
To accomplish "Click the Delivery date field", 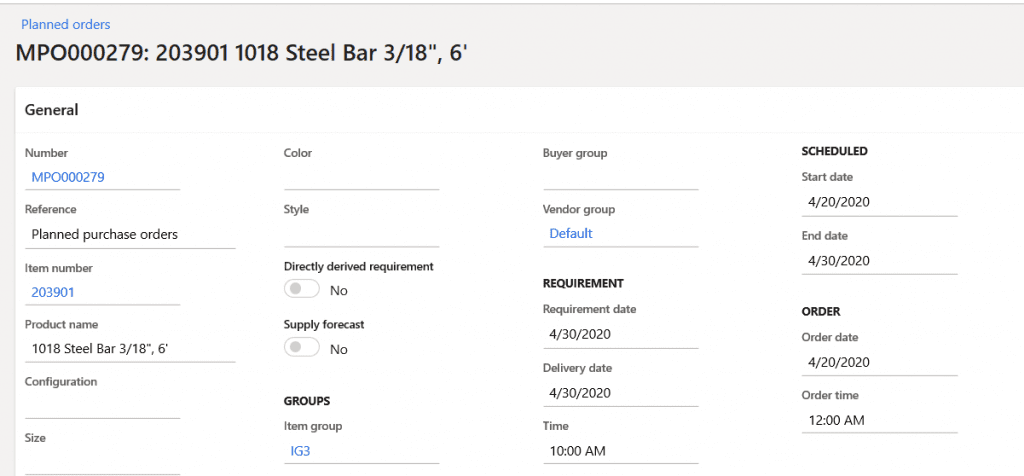I will coord(620,393).
